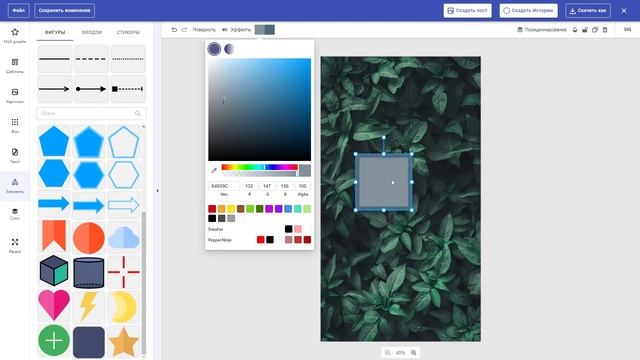
Task: Click the lock icon in toolbar
Action: pos(585,30)
